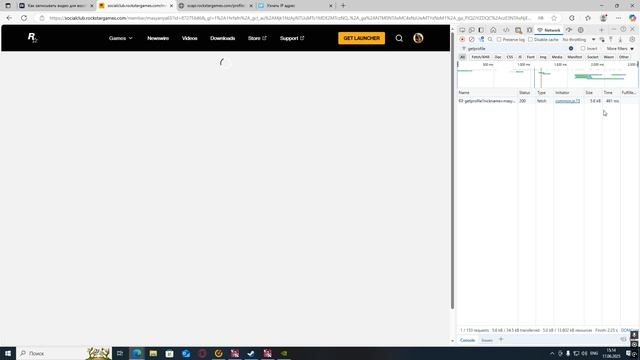Open the Performance tool icon in DevTools
The image size is (640, 360).
pyautogui.click(x=569, y=30)
